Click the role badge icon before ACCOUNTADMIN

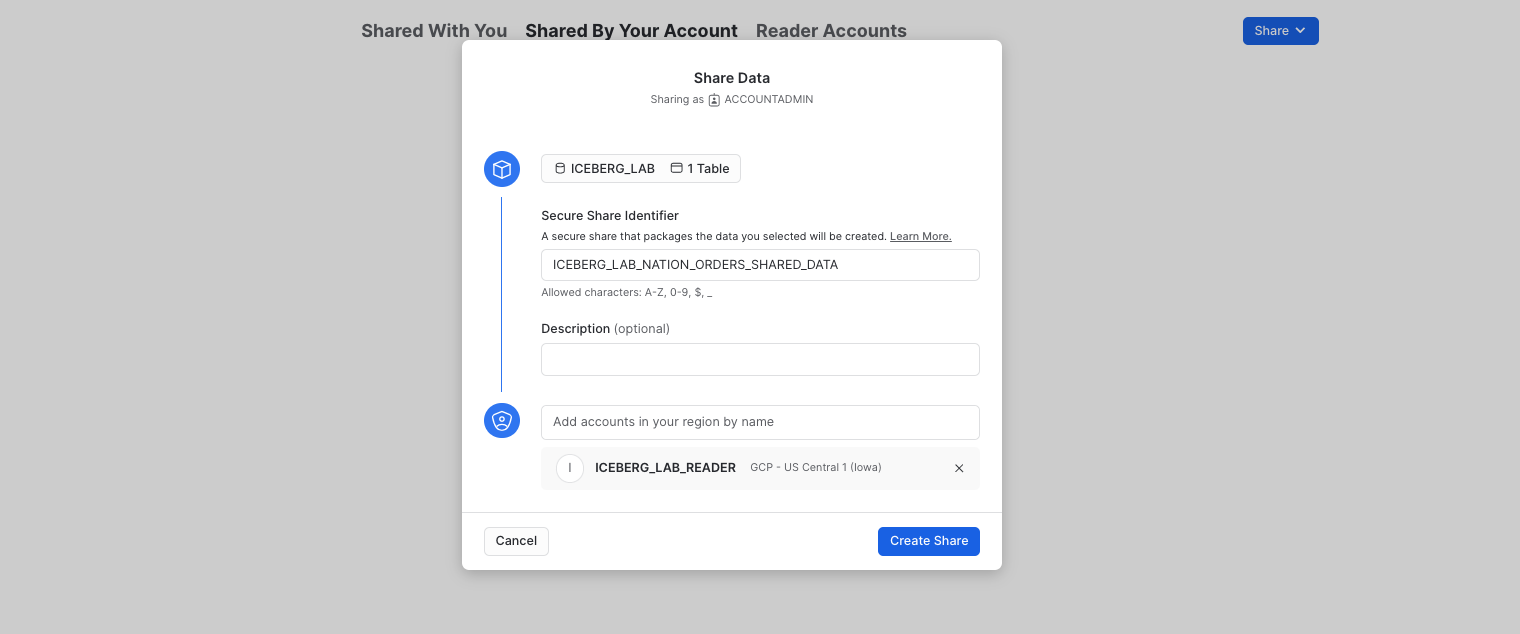[x=714, y=99]
